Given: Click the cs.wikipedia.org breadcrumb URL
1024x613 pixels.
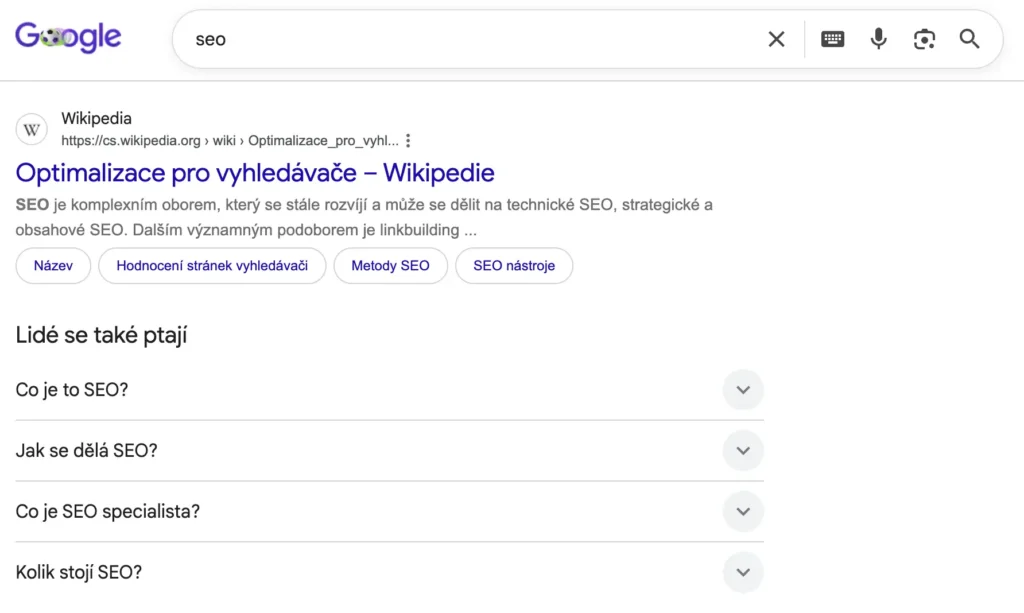Looking at the screenshot, I should click(x=230, y=140).
